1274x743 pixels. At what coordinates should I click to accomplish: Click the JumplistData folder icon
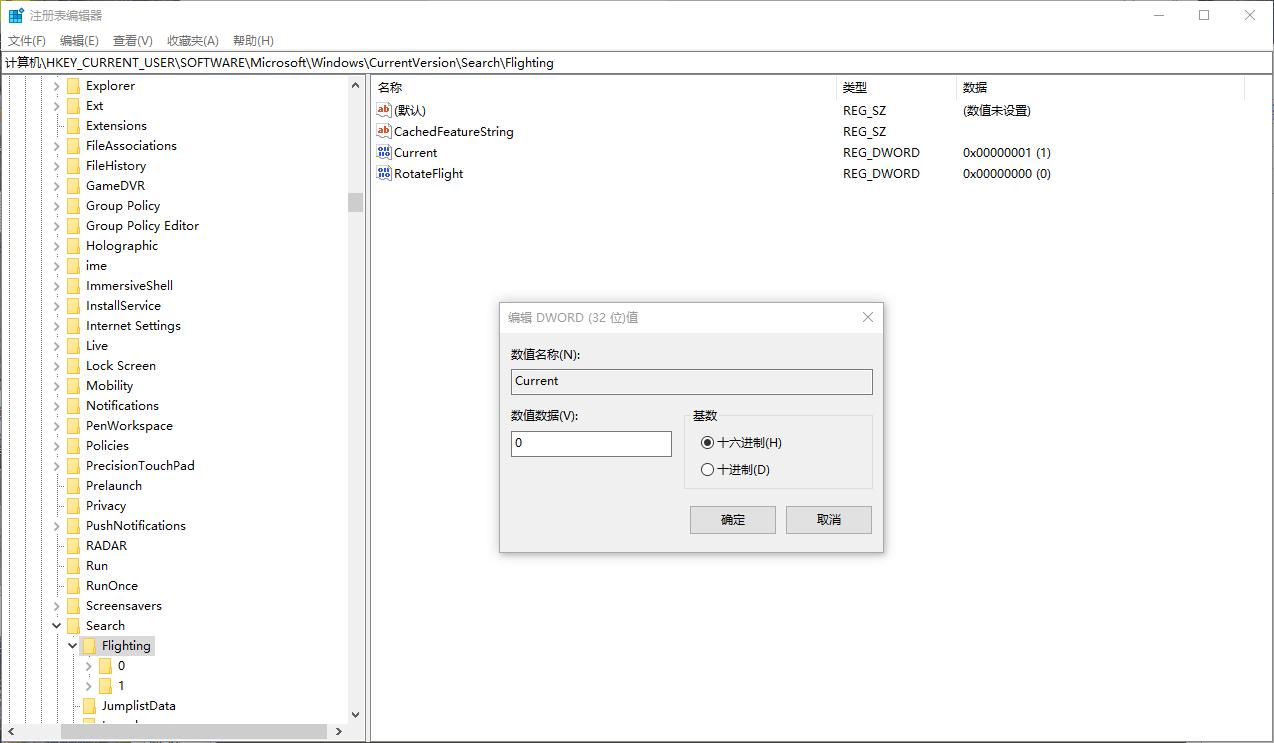tap(90, 705)
